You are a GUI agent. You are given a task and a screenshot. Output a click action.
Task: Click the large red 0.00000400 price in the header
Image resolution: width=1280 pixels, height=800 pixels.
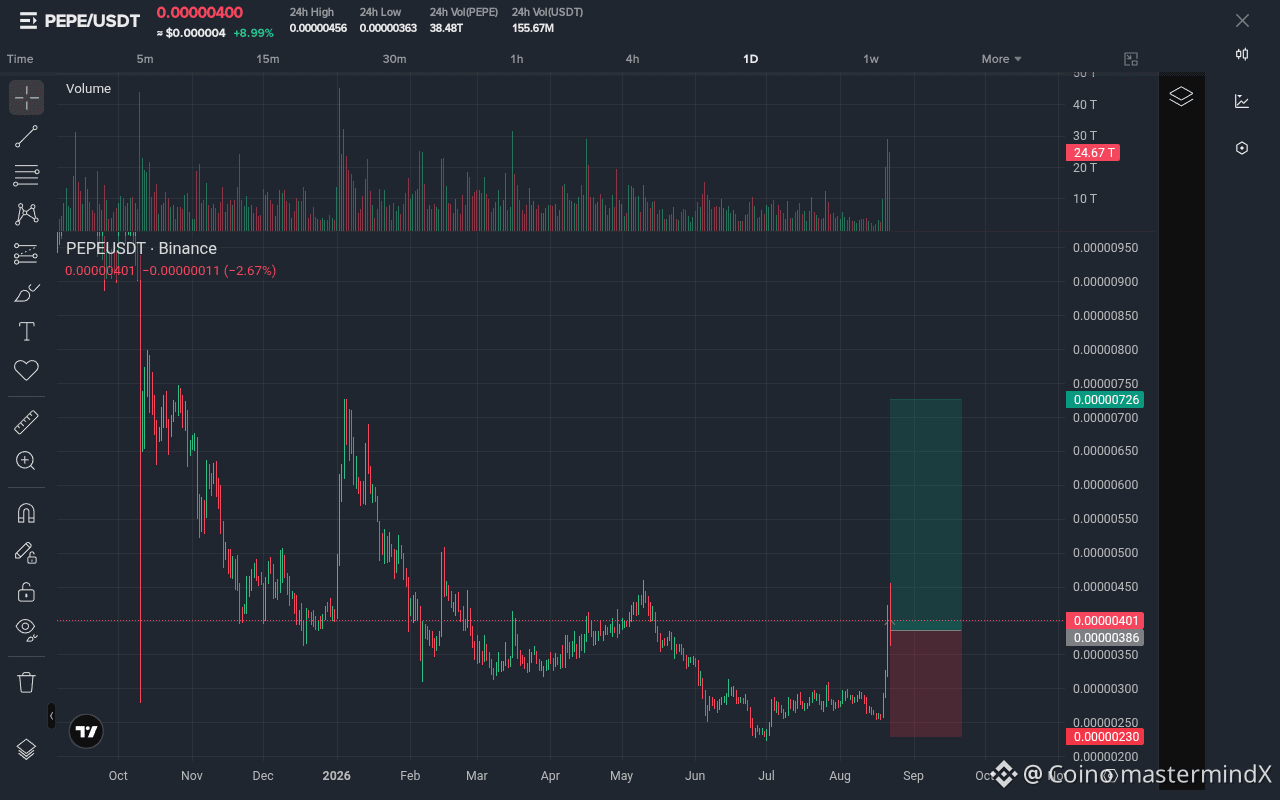[x=200, y=13]
